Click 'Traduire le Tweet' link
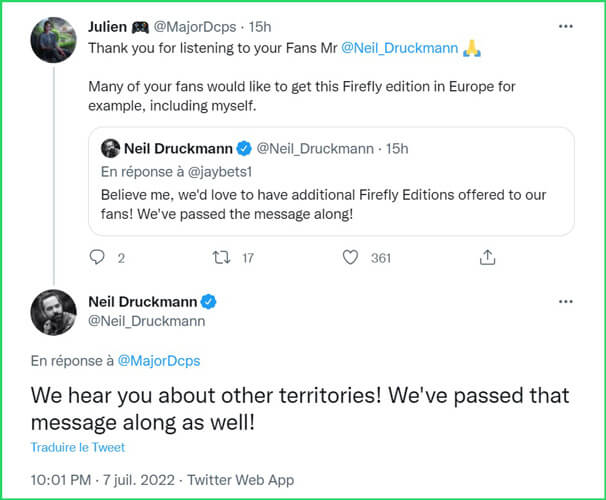606x500 pixels. tap(78, 447)
